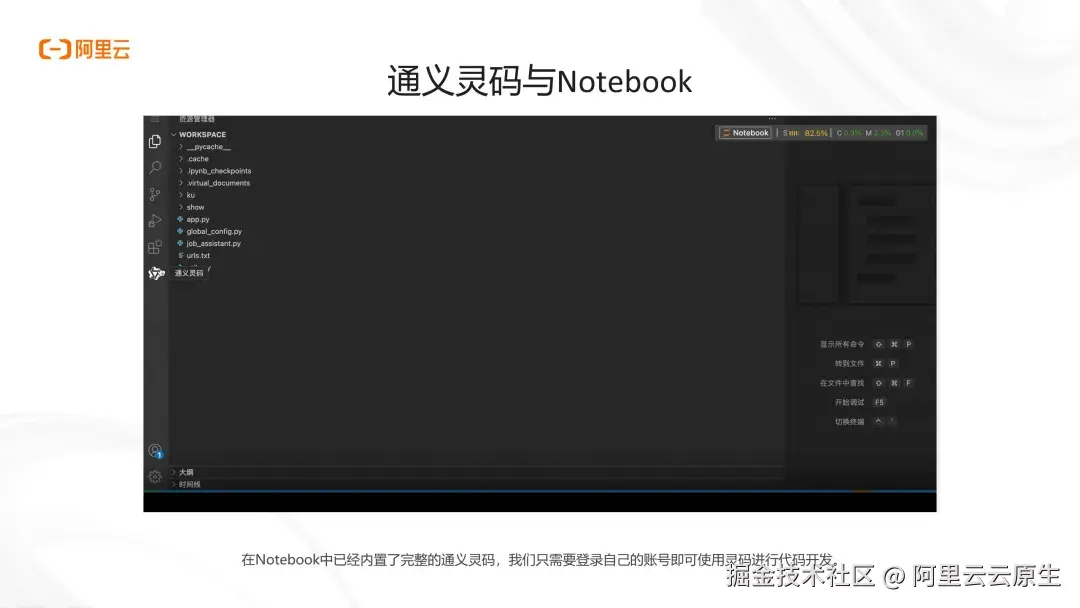Click the Alibaba Cloud 阿里云 logo

point(84,49)
